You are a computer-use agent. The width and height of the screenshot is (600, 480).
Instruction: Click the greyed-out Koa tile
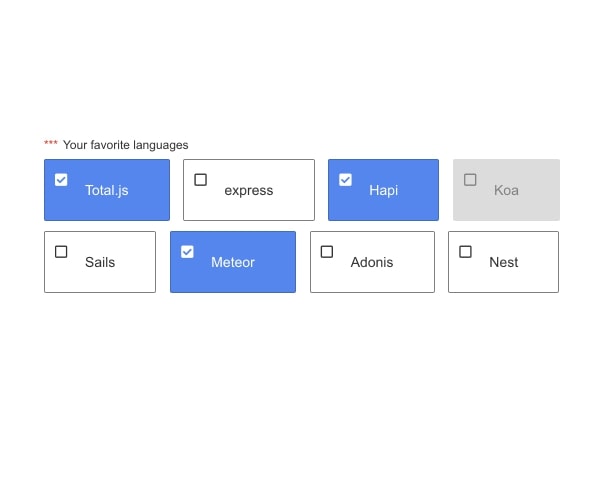click(x=506, y=190)
